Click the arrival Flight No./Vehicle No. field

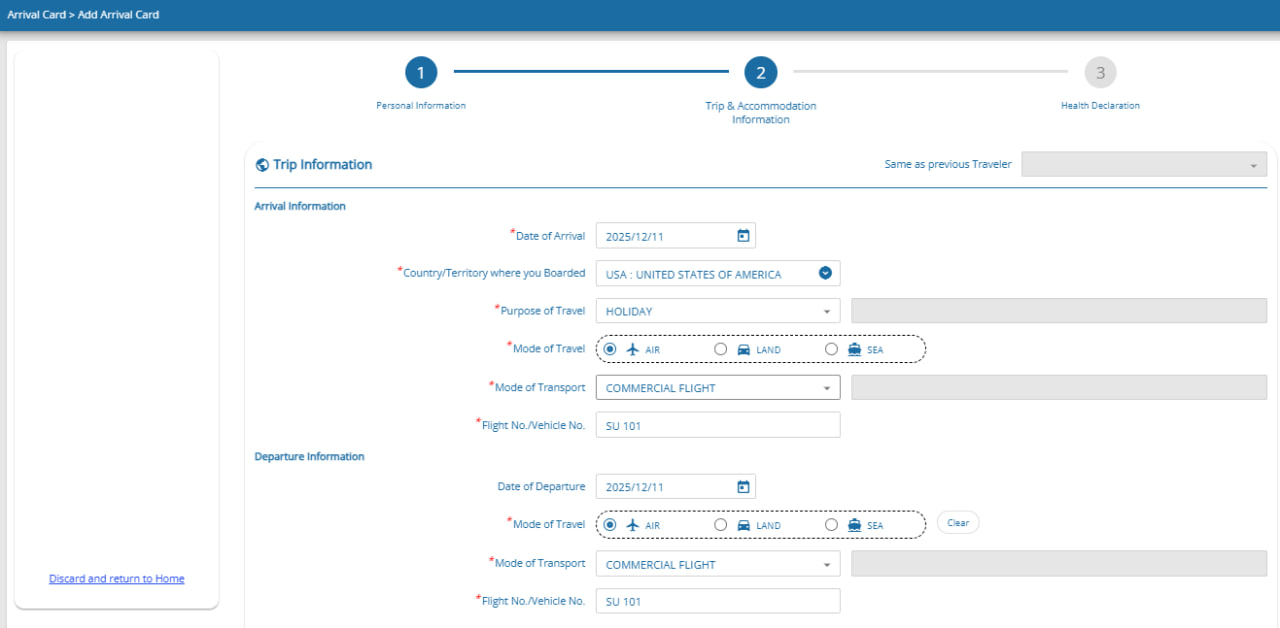(717, 425)
